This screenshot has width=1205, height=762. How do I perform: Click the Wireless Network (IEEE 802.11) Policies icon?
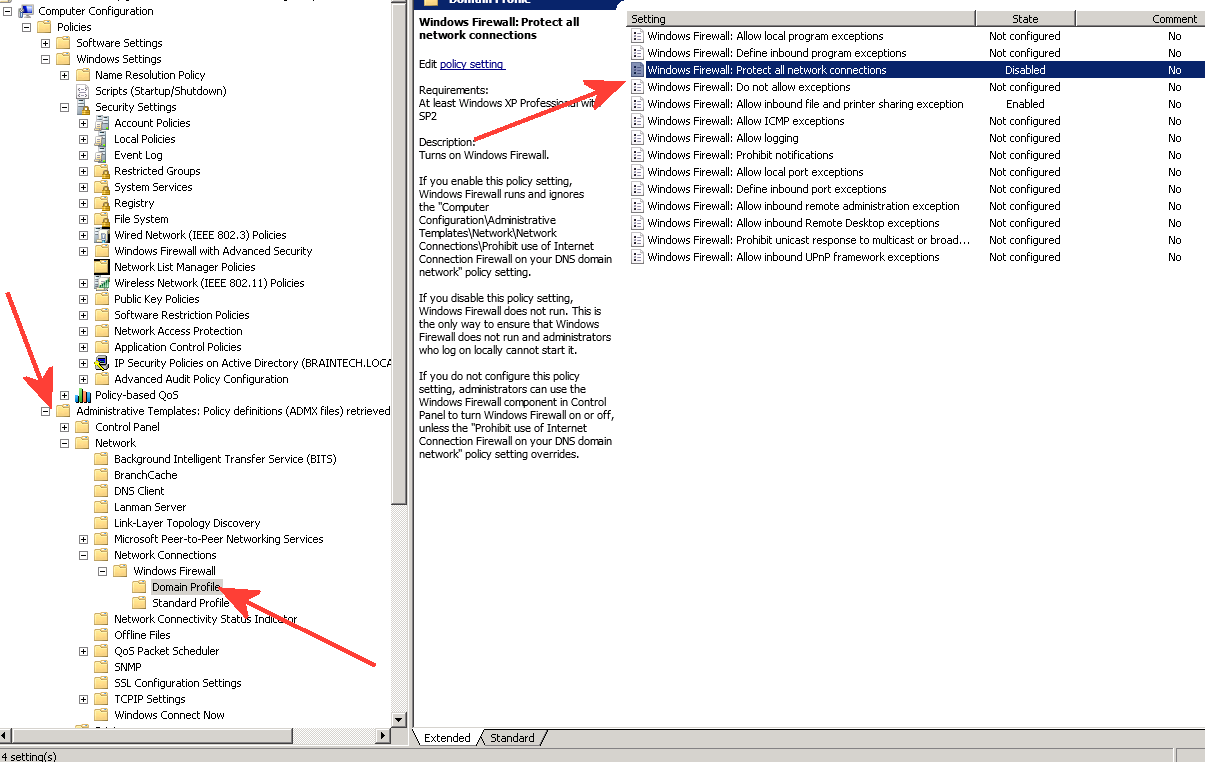click(101, 283)
